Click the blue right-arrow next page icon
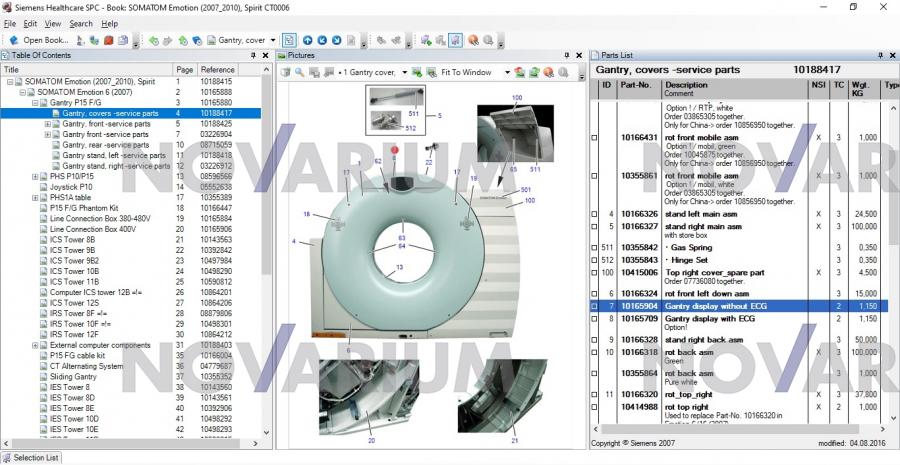The image size is (900, 465). click(336, 40)
